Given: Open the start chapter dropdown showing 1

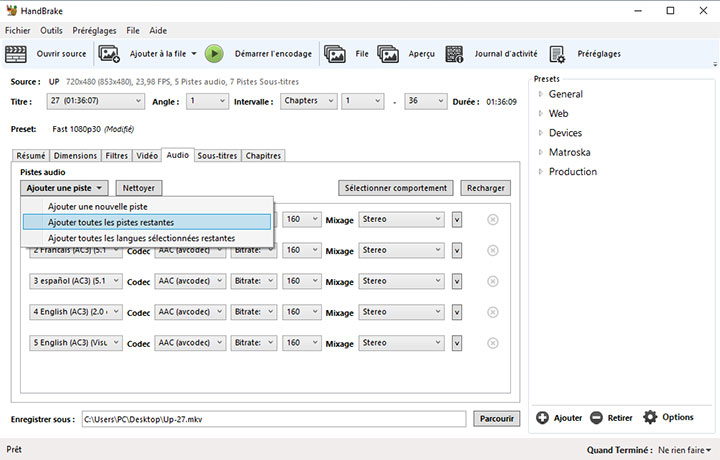Looking at the screenshot, I should [363, 101].
